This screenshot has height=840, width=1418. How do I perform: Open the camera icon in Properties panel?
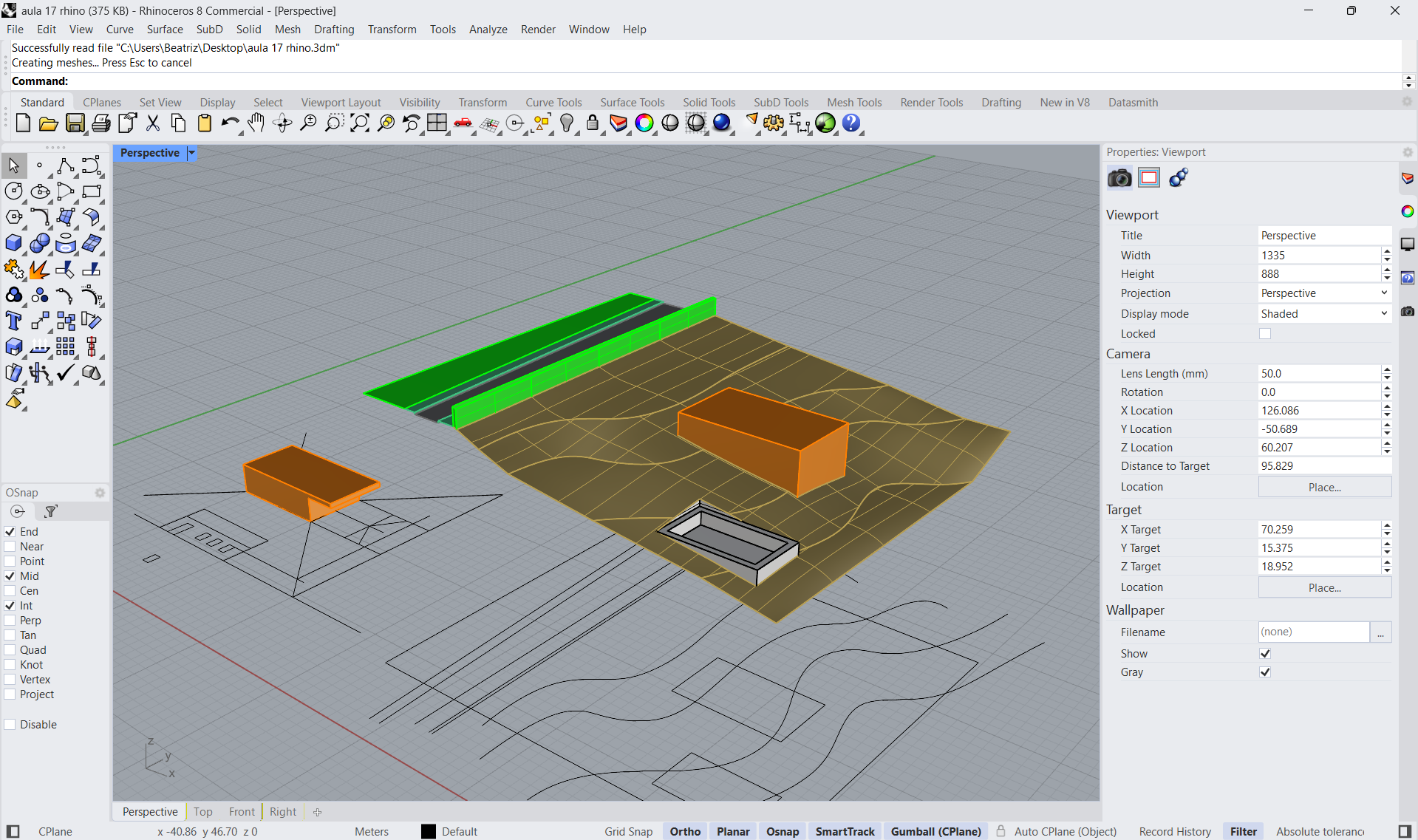1119,178
